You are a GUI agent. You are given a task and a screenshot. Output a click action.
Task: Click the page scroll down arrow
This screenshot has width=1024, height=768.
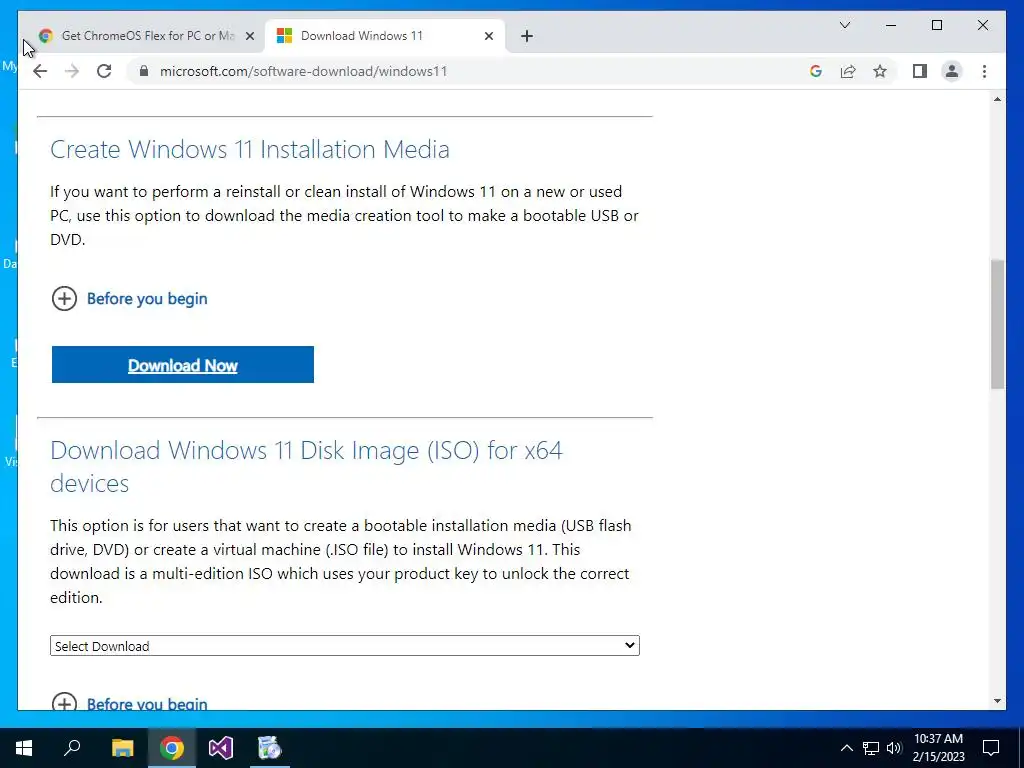click(x=997, y=701)
